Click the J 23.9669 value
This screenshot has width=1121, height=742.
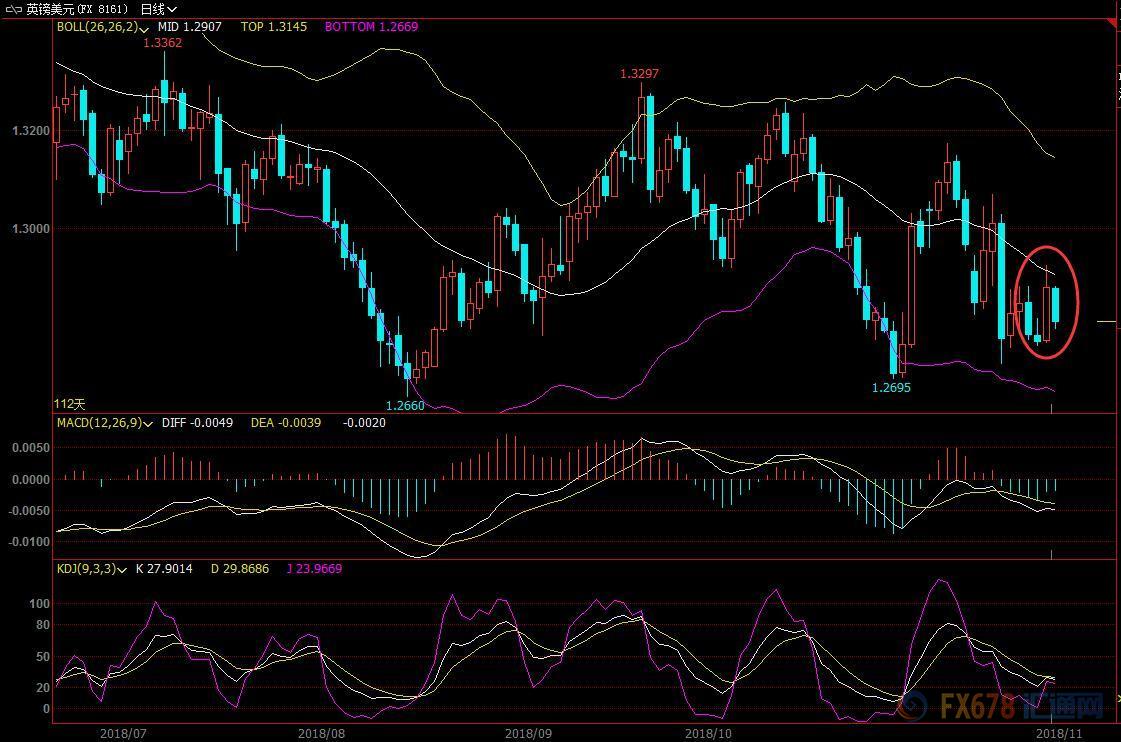click(314, 569)
